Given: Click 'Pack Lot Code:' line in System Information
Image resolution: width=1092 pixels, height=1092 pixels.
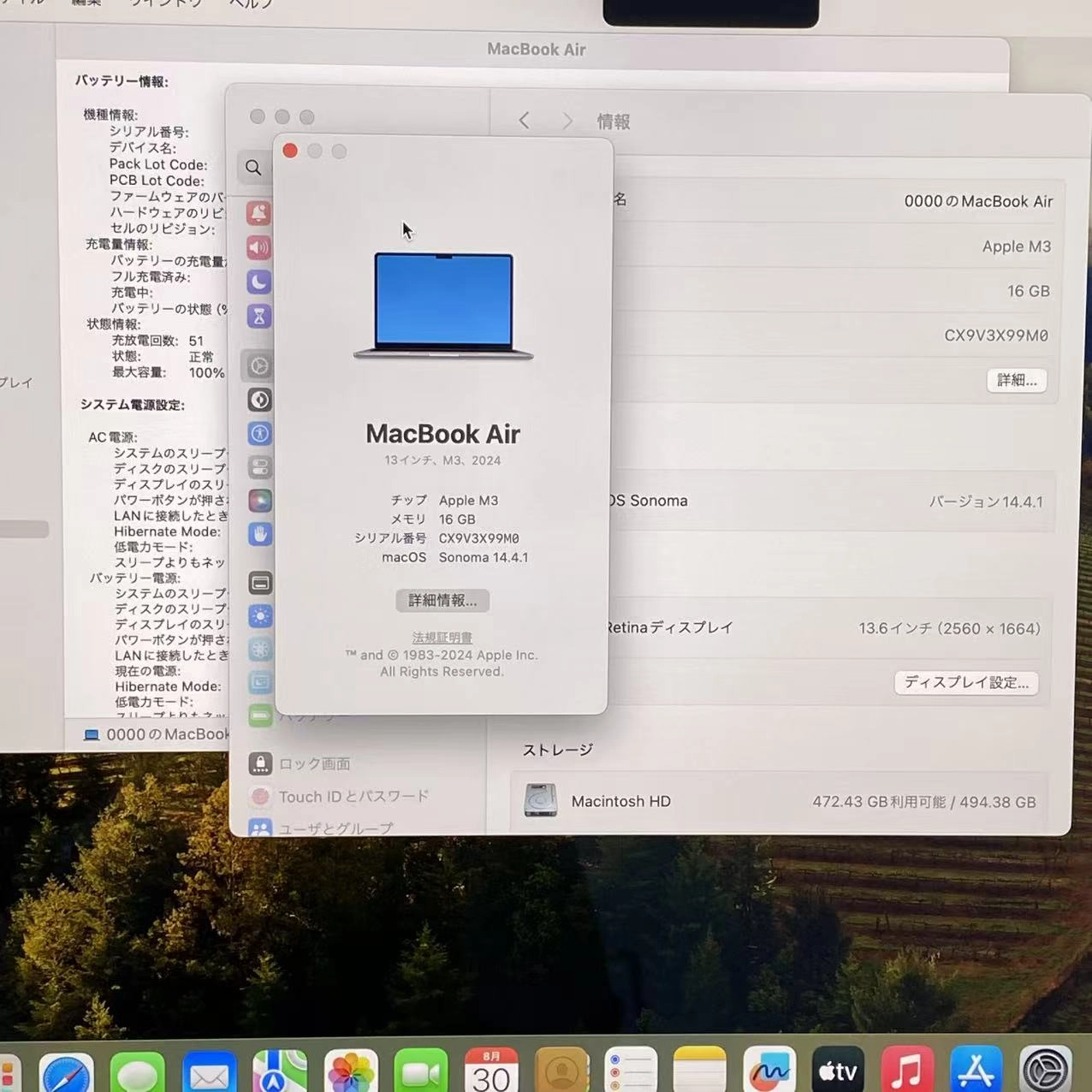Looking at the screenshot, I should coord(157,164).
